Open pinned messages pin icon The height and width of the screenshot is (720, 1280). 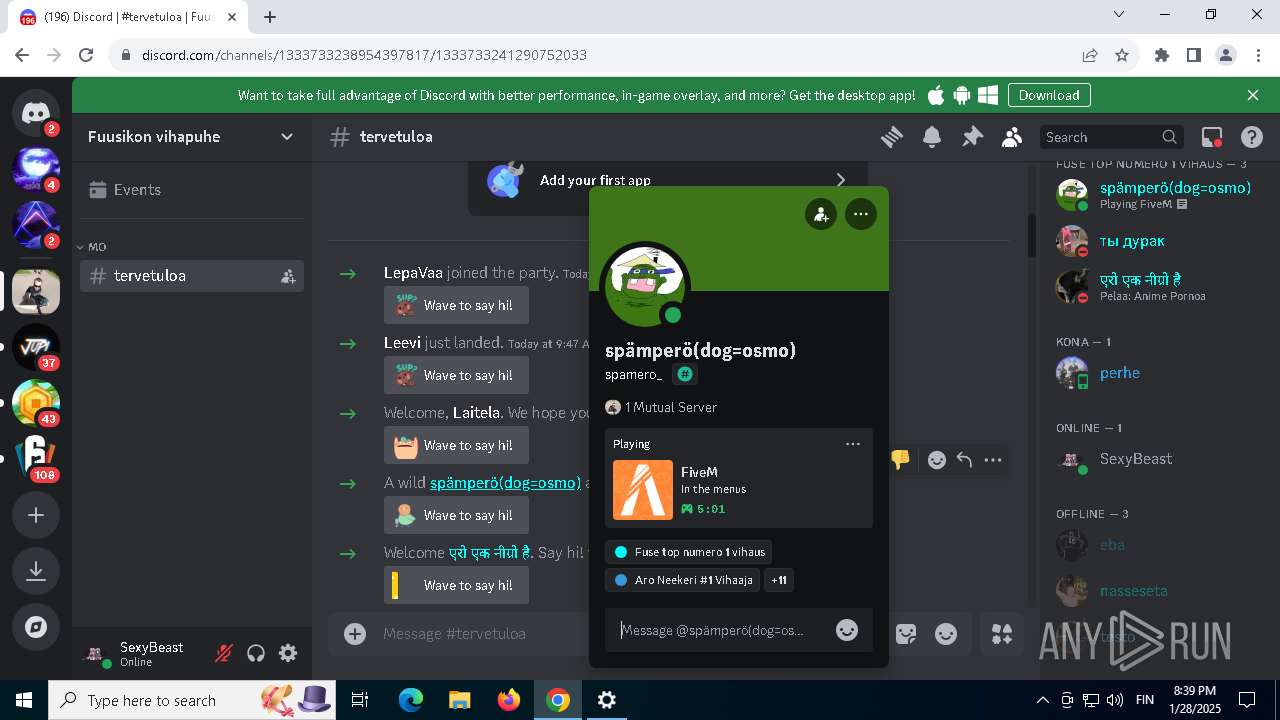[x=972, y=137]
